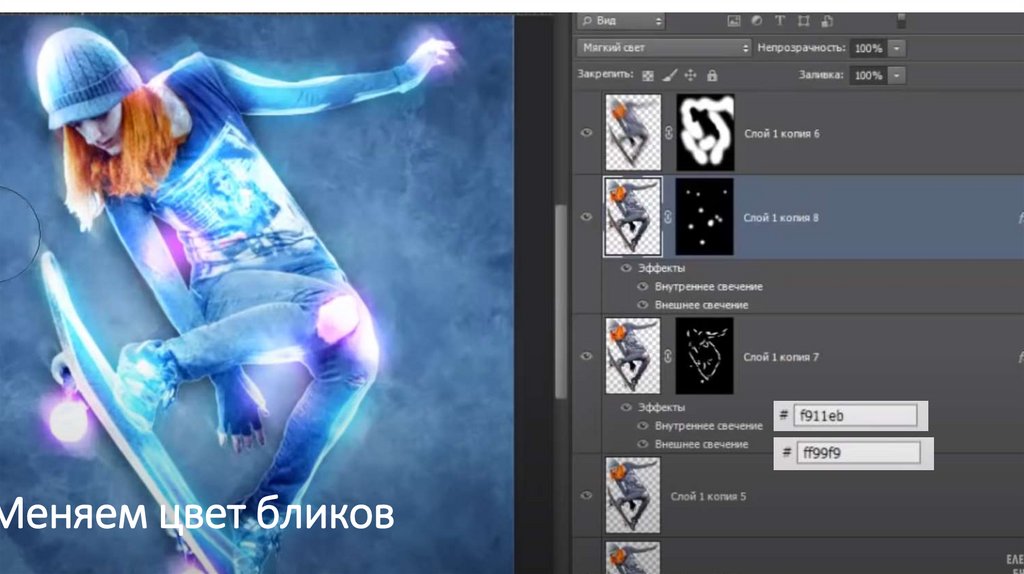Select layer name Слой 1 копия 7
The image size is (1024, 574).
pyautogui.click(x=781, y=357)
